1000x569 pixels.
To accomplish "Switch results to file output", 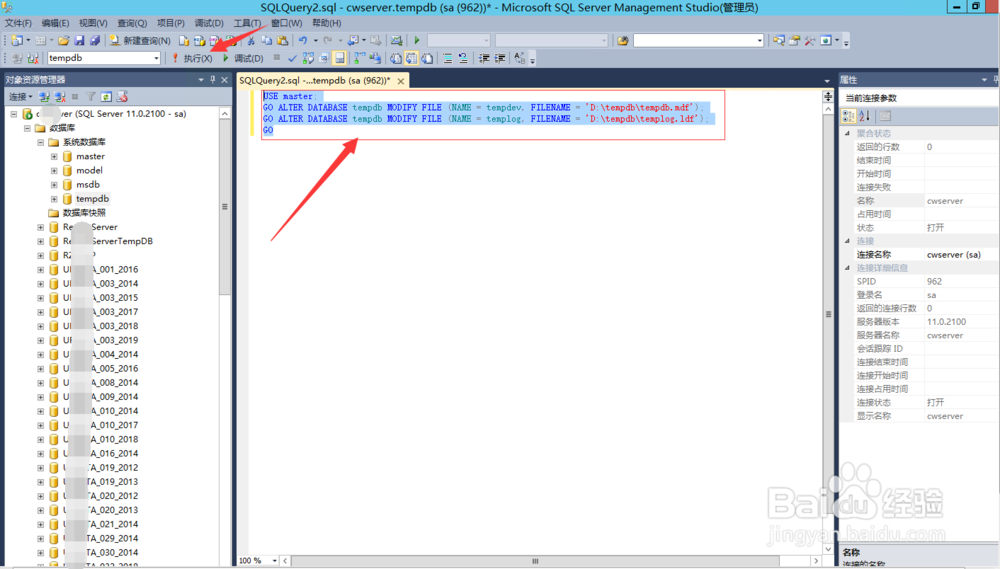I will tap(427, 58).
